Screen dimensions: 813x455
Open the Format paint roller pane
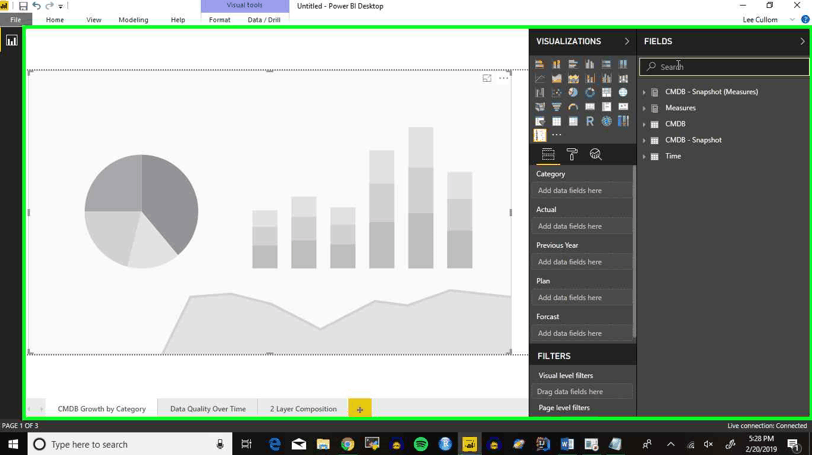pos(572,154)
